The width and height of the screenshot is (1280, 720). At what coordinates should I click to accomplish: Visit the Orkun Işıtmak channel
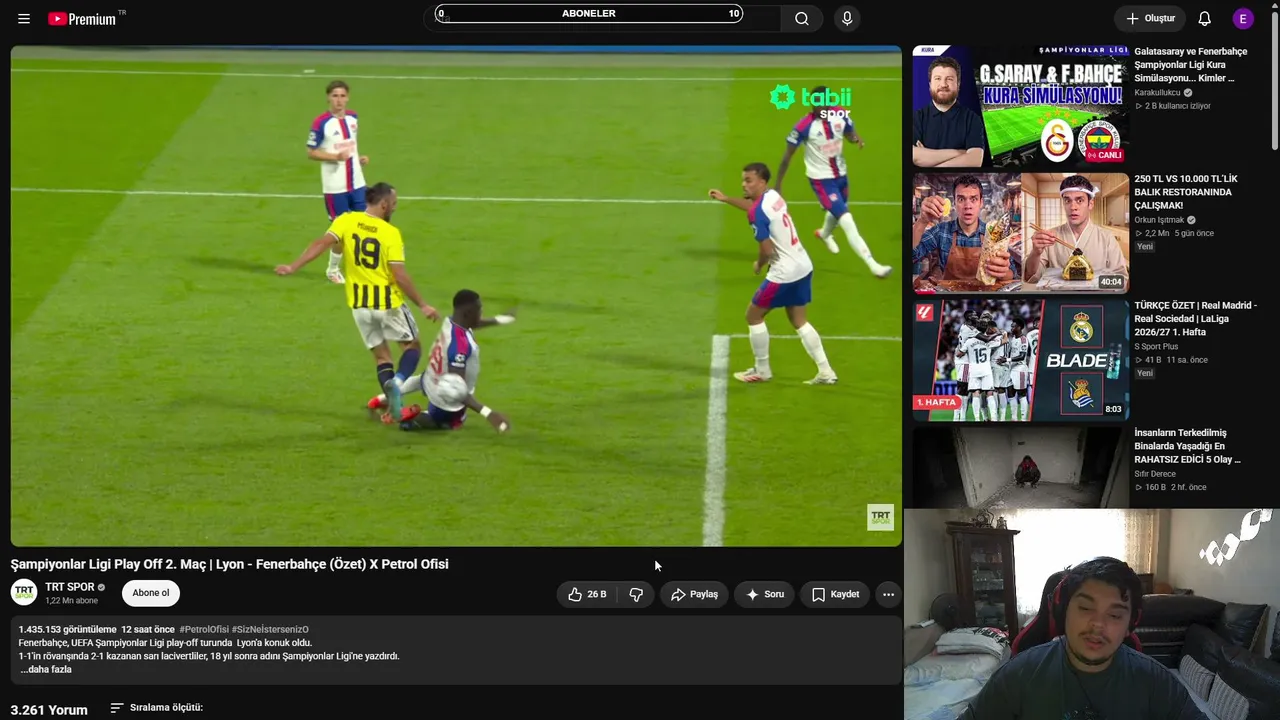click(x=1159, y=220)
